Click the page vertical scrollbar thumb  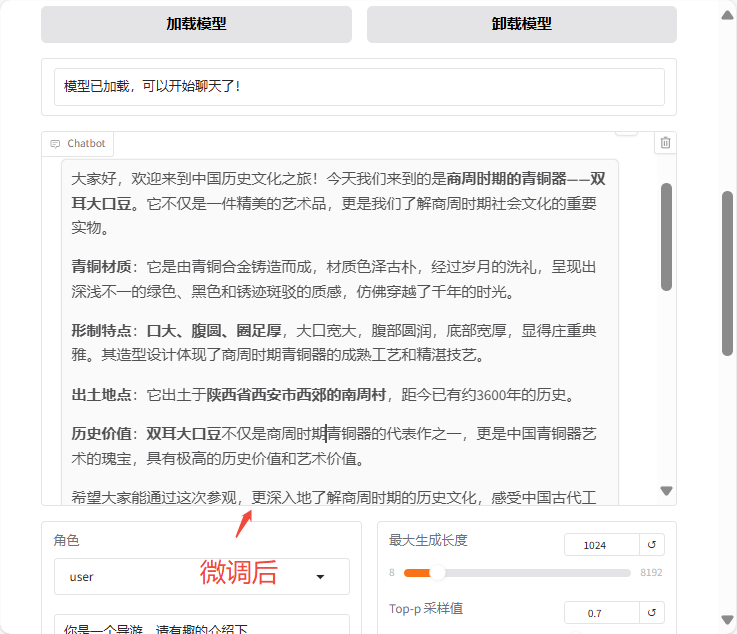tap(728, 273)
